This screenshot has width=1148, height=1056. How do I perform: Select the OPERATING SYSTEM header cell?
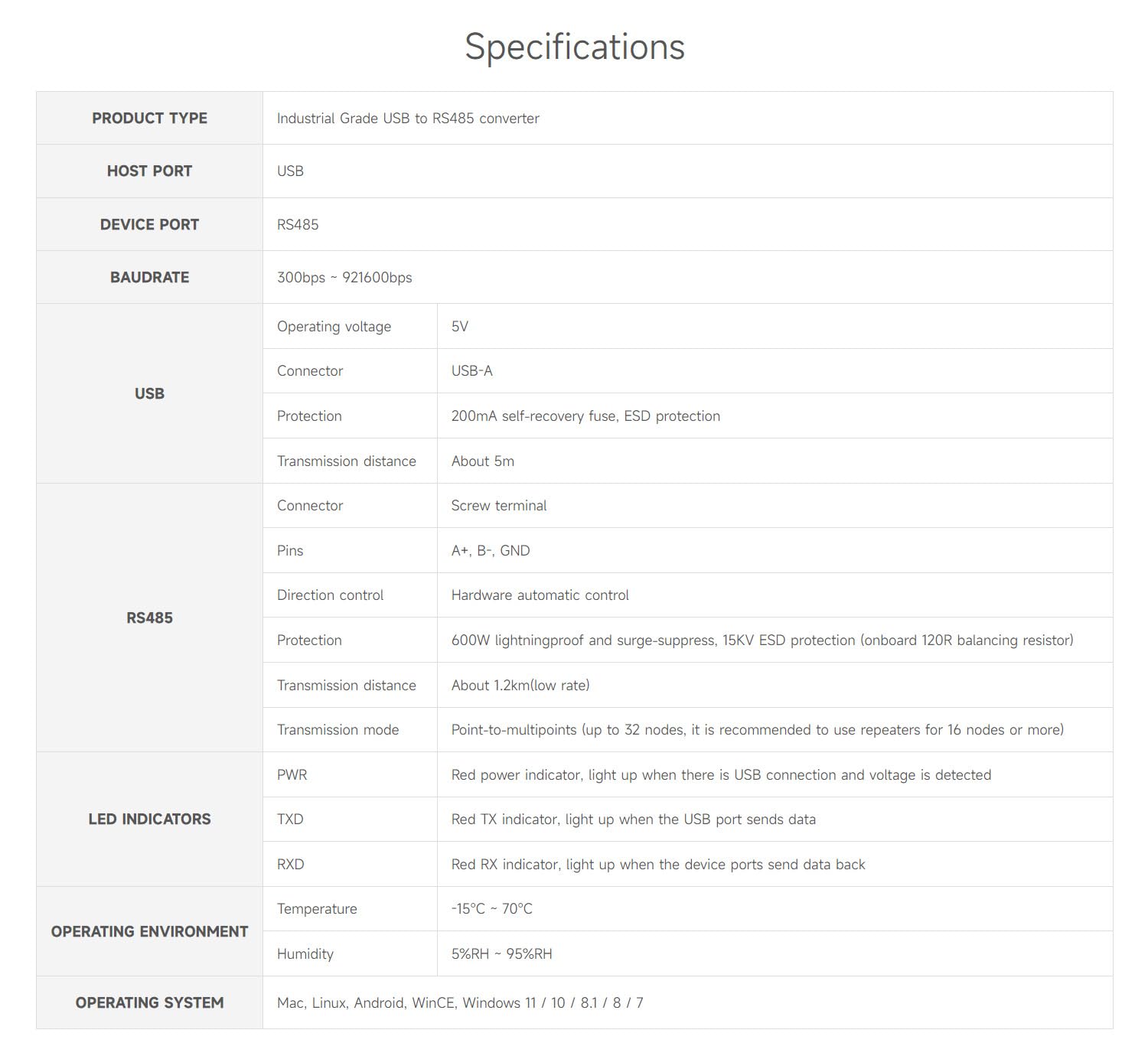point(149,1002)
